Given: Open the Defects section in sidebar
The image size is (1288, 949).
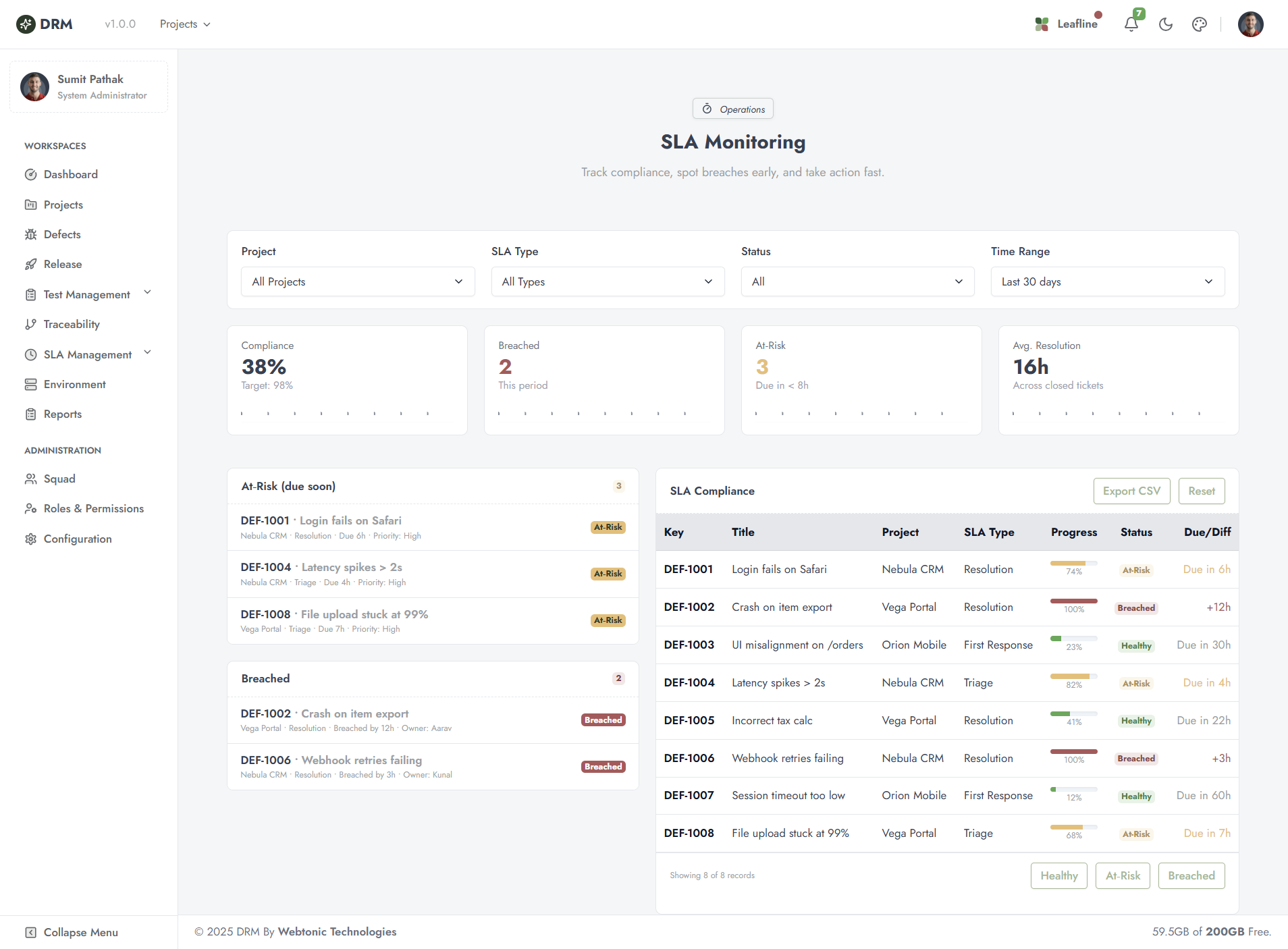Looking at the screenshot, I should [61, 234].
